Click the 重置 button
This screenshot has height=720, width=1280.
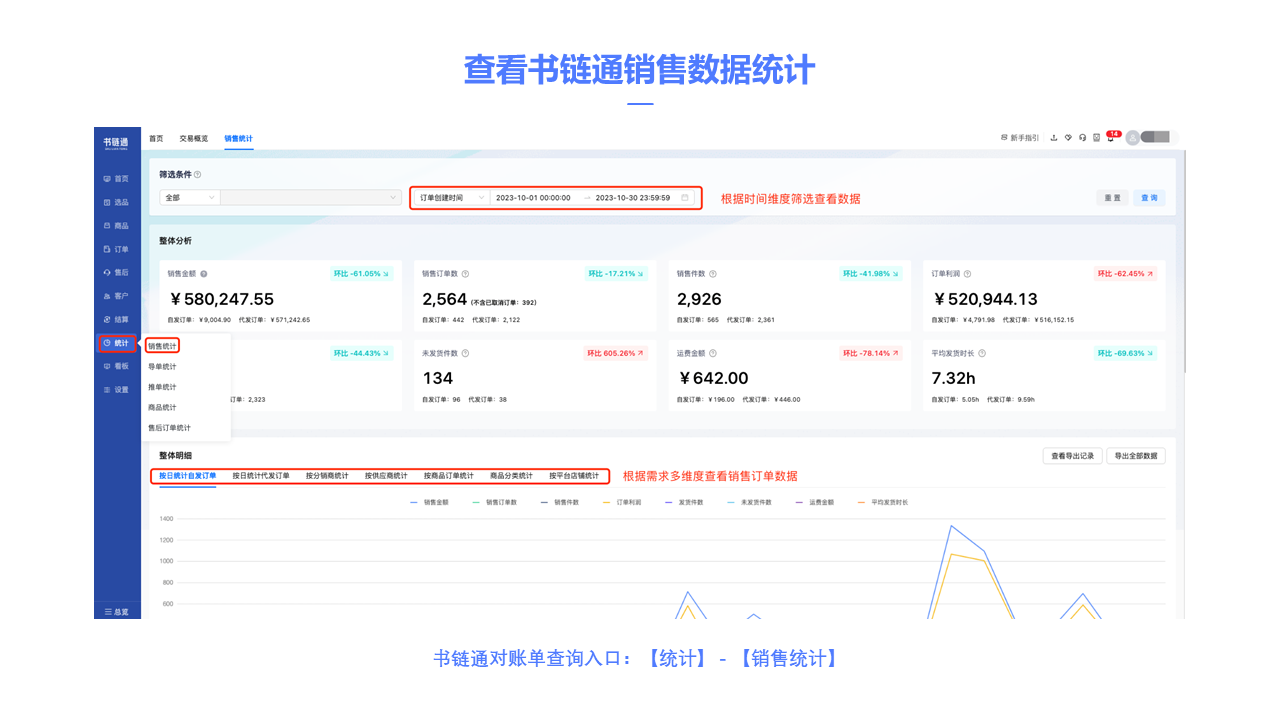pyautogui.click(x=1112, y=198)
